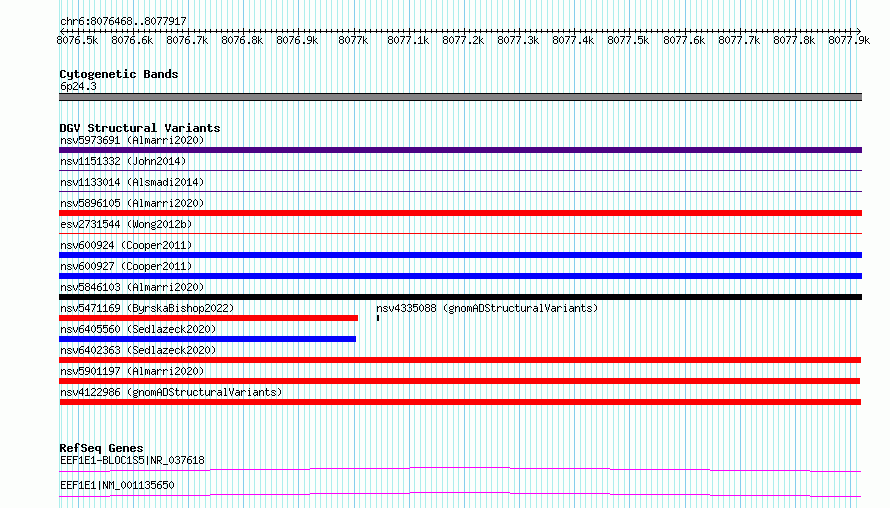Click the red nsv4122986 variant bar

point(460,402)
